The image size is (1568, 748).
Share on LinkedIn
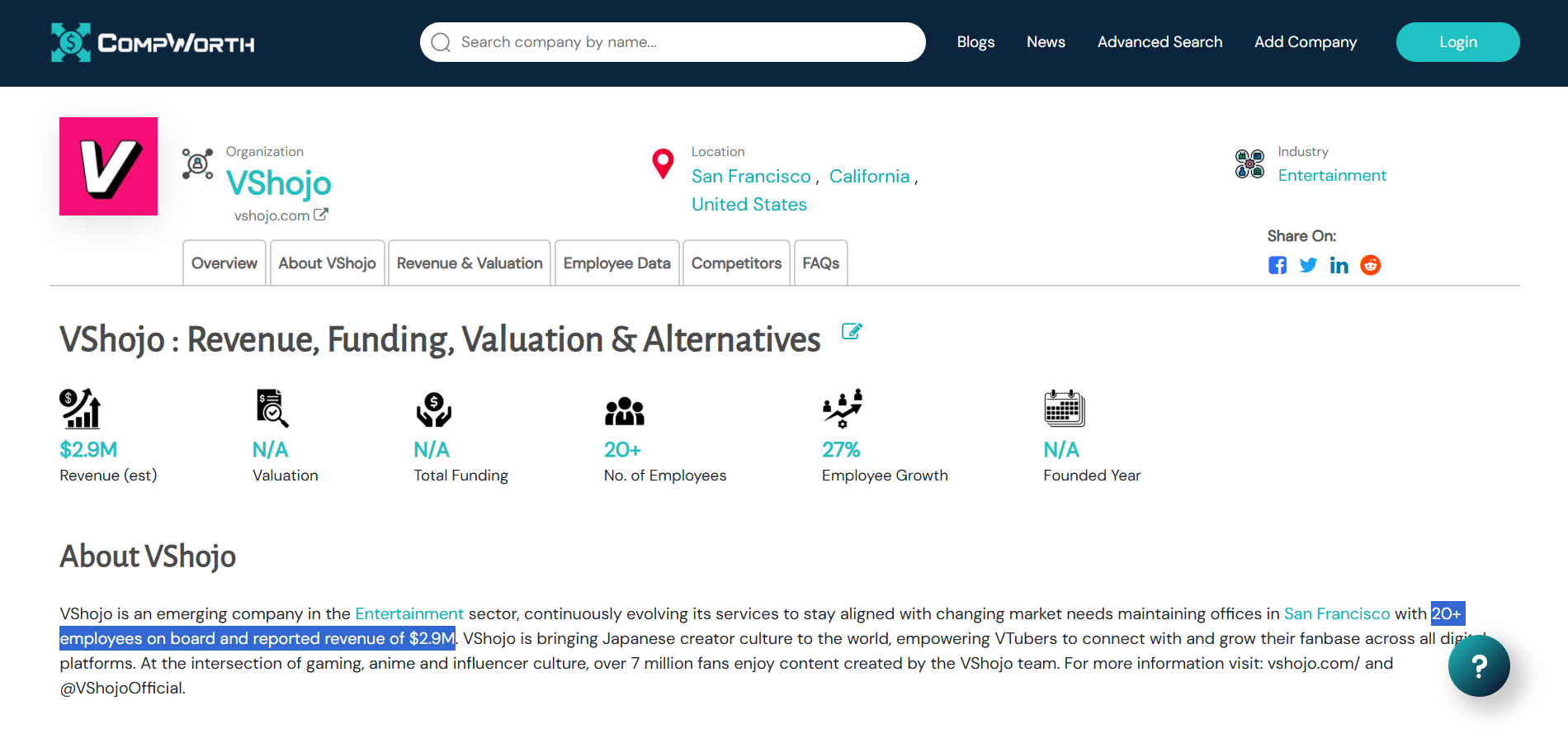1339,265
